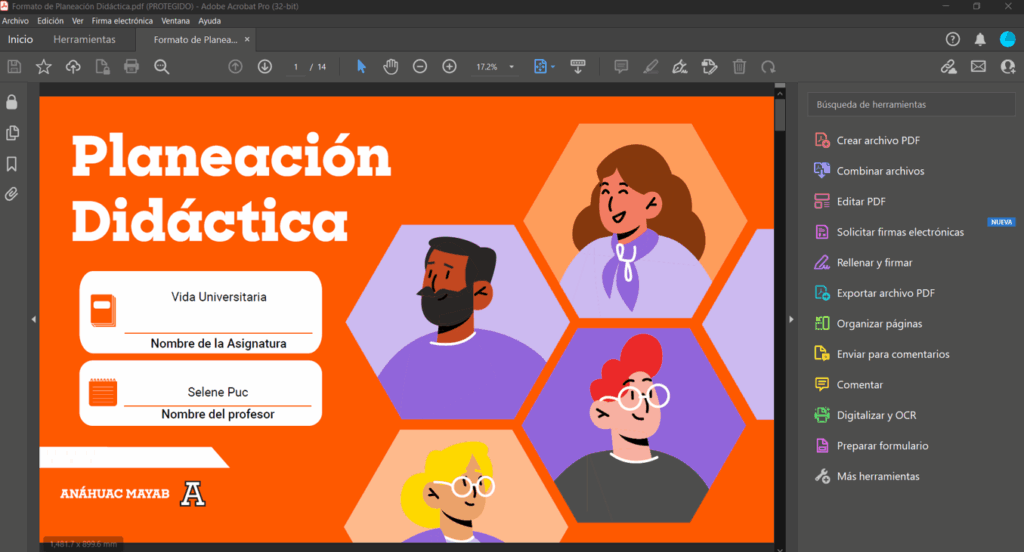This screenshot has height=552, width=1024.
Task: Activate the selection arrow tool
Action: (361, 66)
